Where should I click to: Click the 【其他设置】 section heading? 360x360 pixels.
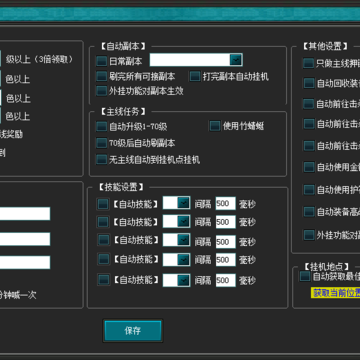tap(325, 46)
